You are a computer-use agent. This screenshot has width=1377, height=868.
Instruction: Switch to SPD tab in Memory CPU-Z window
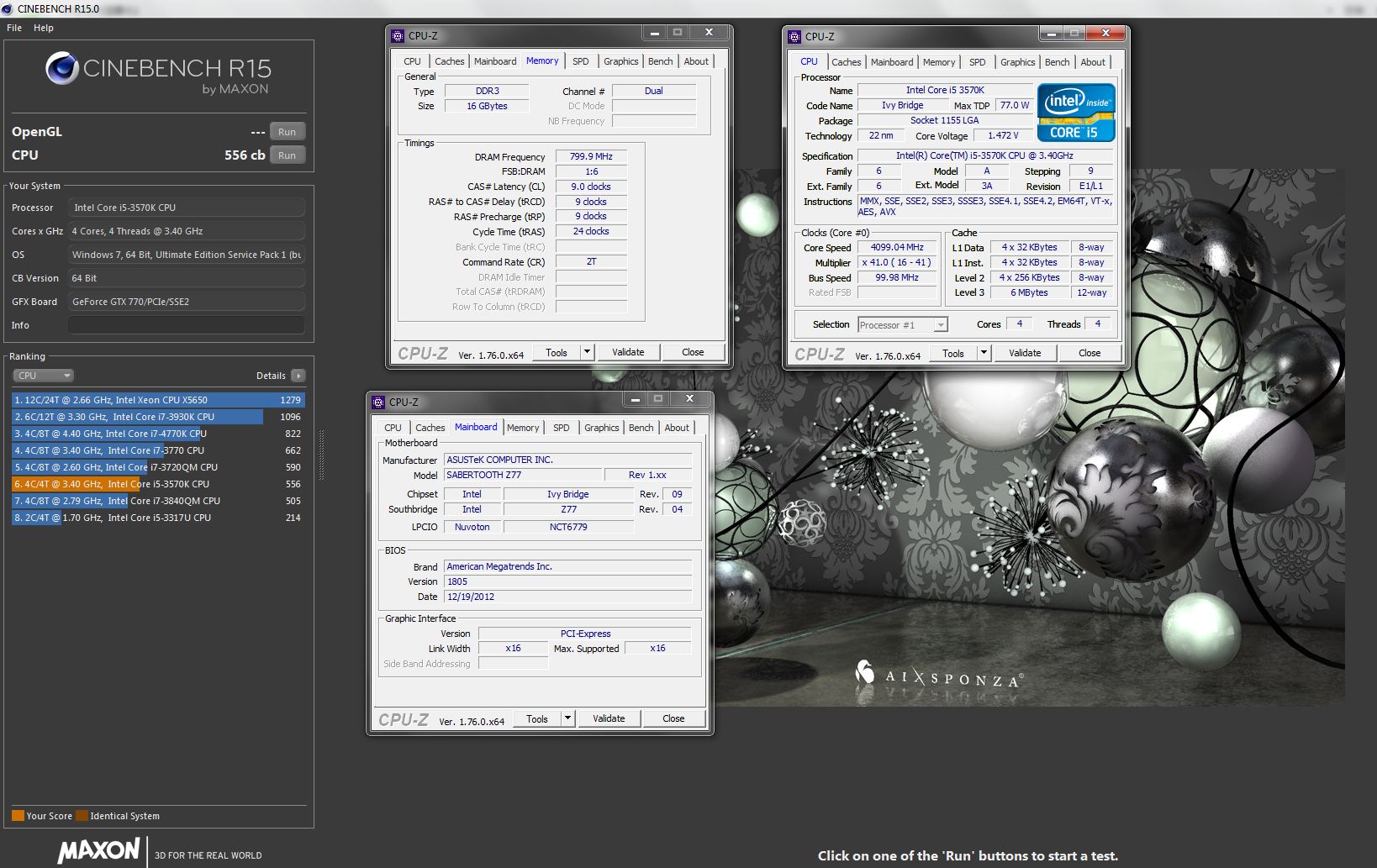(x=581, y=61)
